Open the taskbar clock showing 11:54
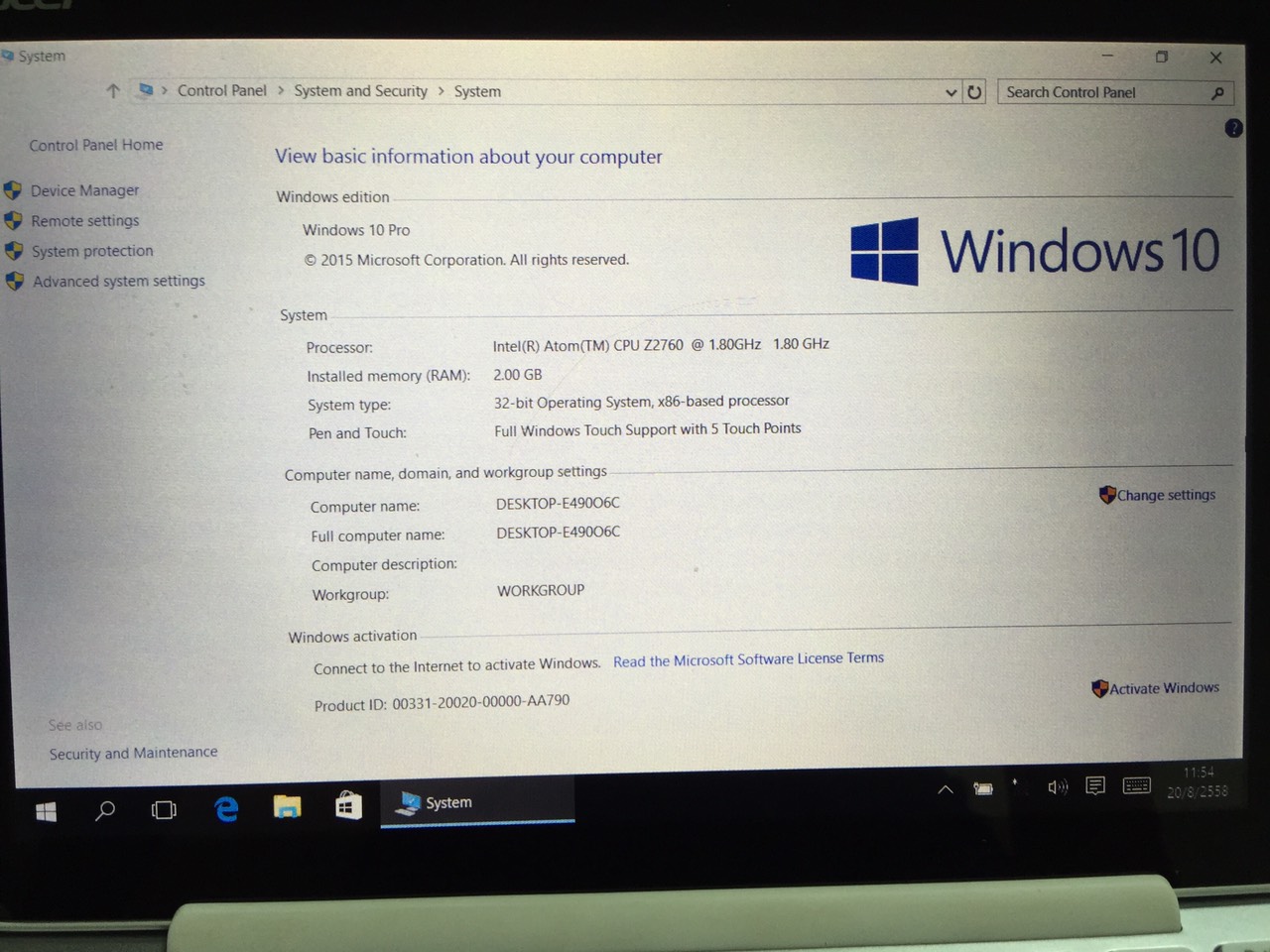 (1198, 781)
